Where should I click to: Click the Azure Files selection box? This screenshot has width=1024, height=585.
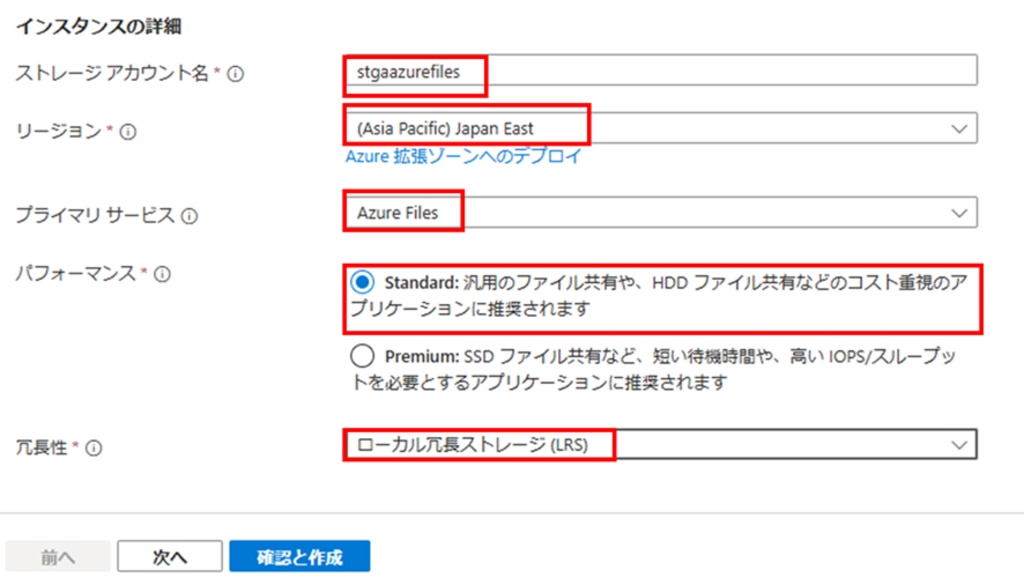[660, 212]
